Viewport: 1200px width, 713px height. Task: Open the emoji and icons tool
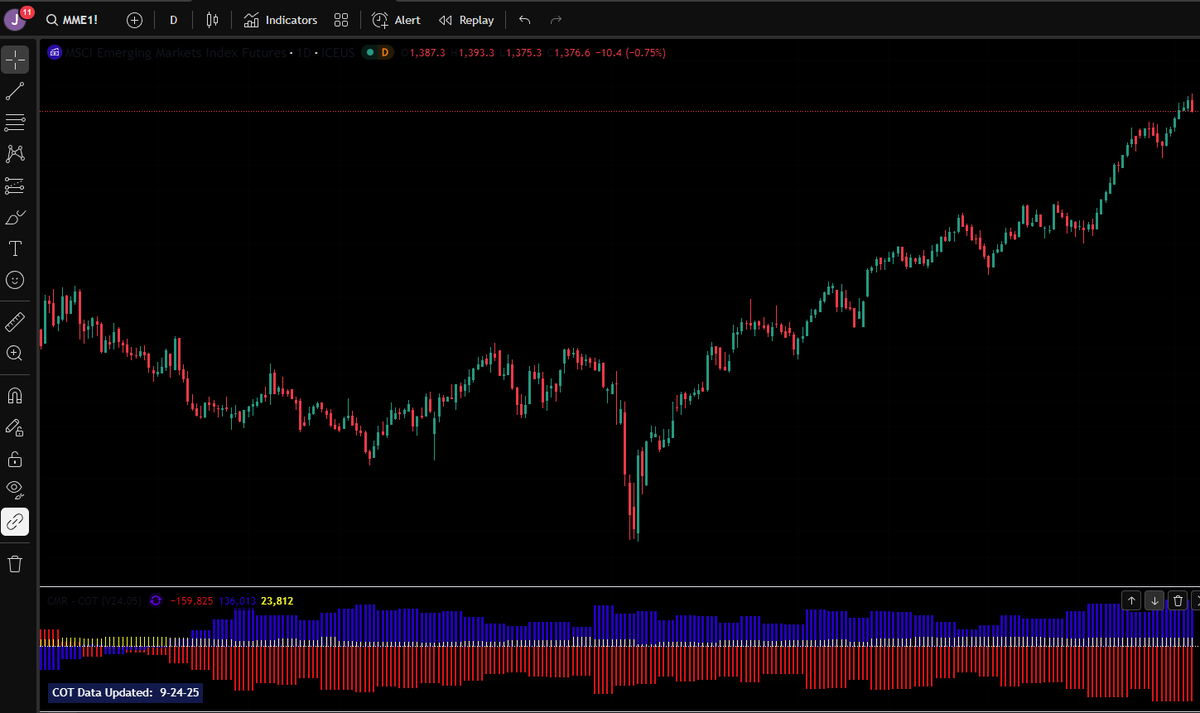click(15, 280)
